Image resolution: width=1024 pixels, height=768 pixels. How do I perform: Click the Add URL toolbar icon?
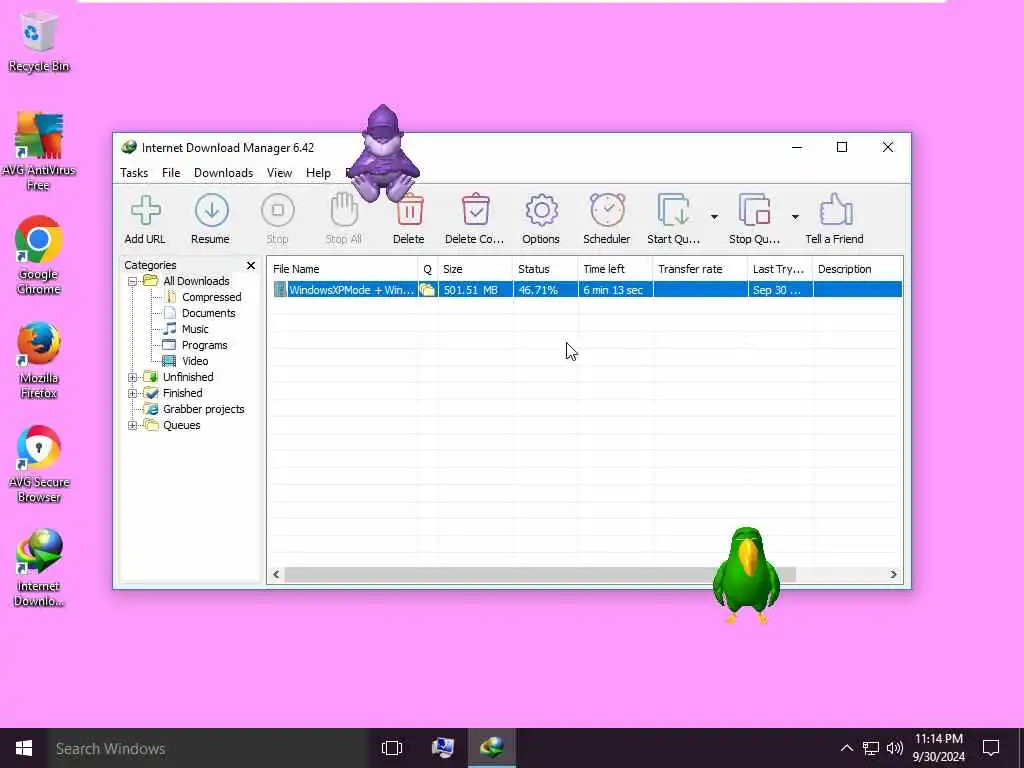pos(145,211)
